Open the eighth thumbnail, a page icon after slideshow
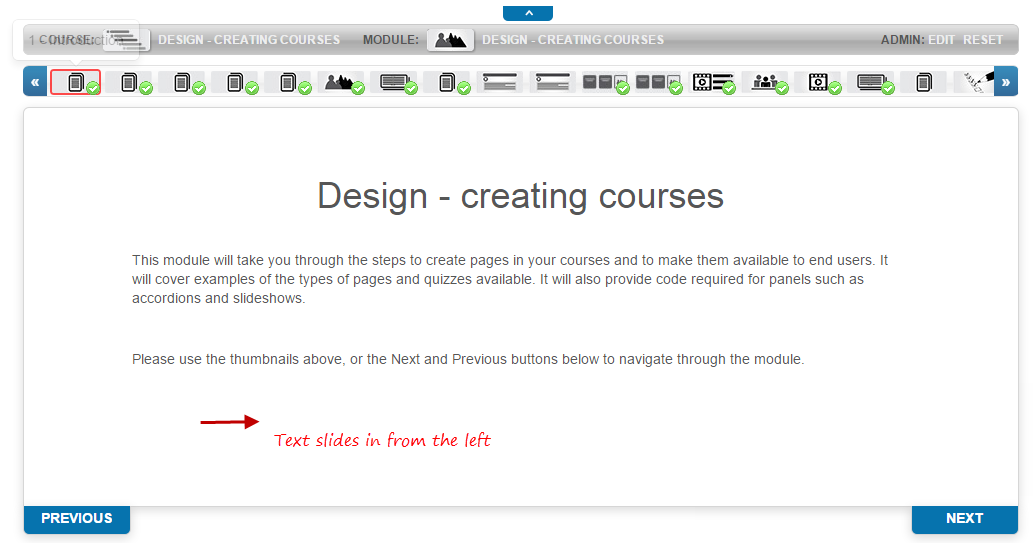 (x=447, y=82)
